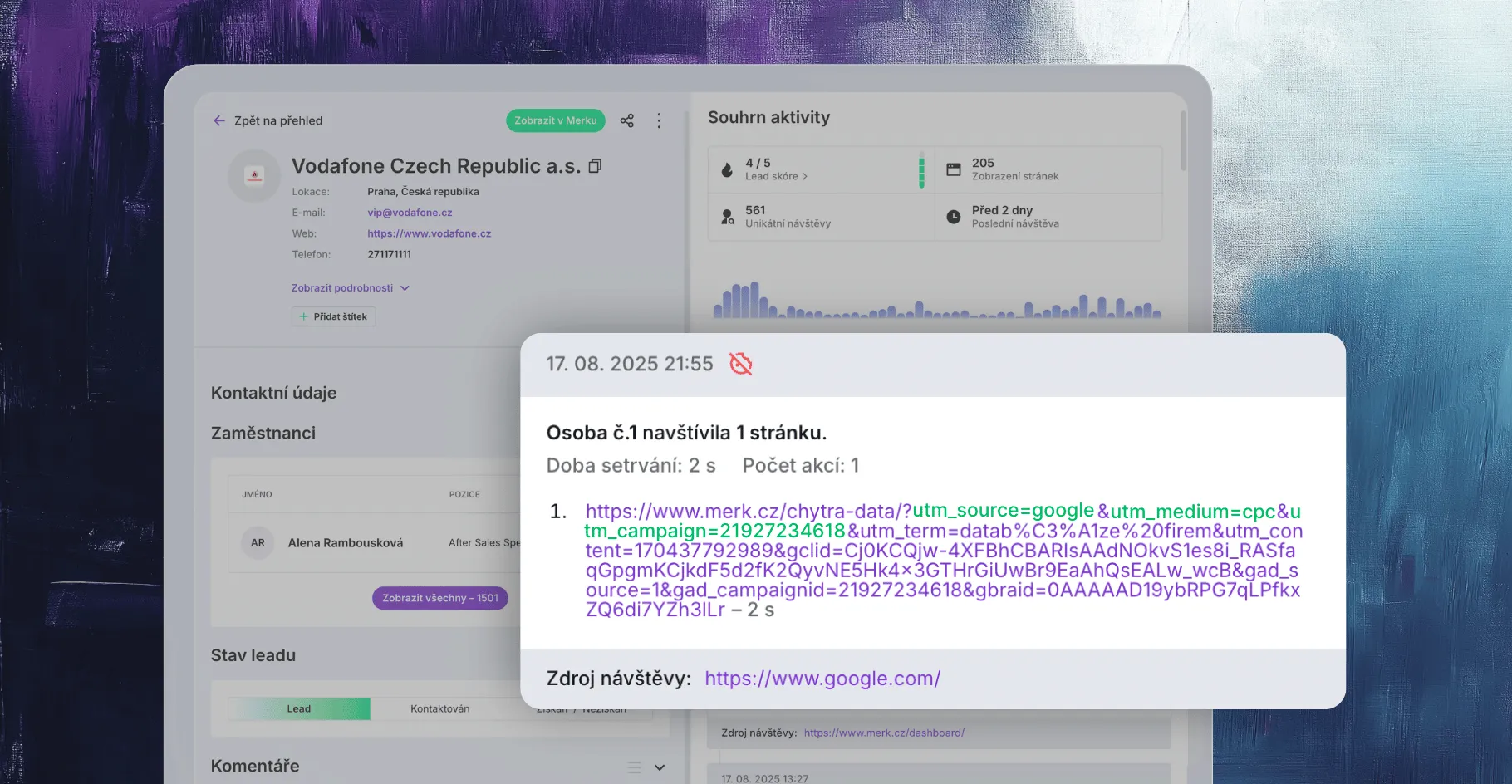Click the activity history bar chart
This screenshot has height=784, width=1512.
point(936,300)
